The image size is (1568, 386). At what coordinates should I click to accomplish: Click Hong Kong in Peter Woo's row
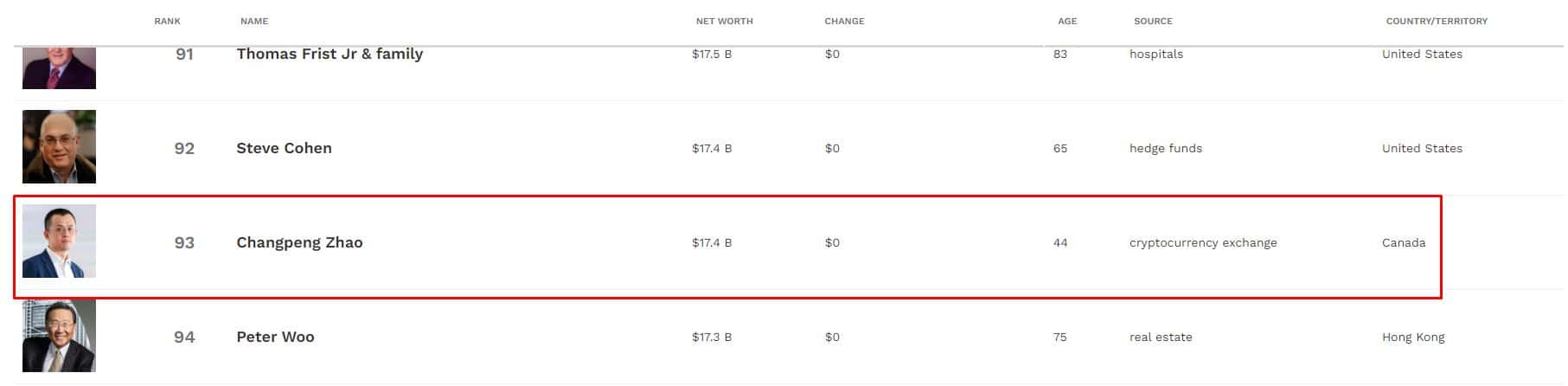pyautogui.click(x=1413, y=337)
